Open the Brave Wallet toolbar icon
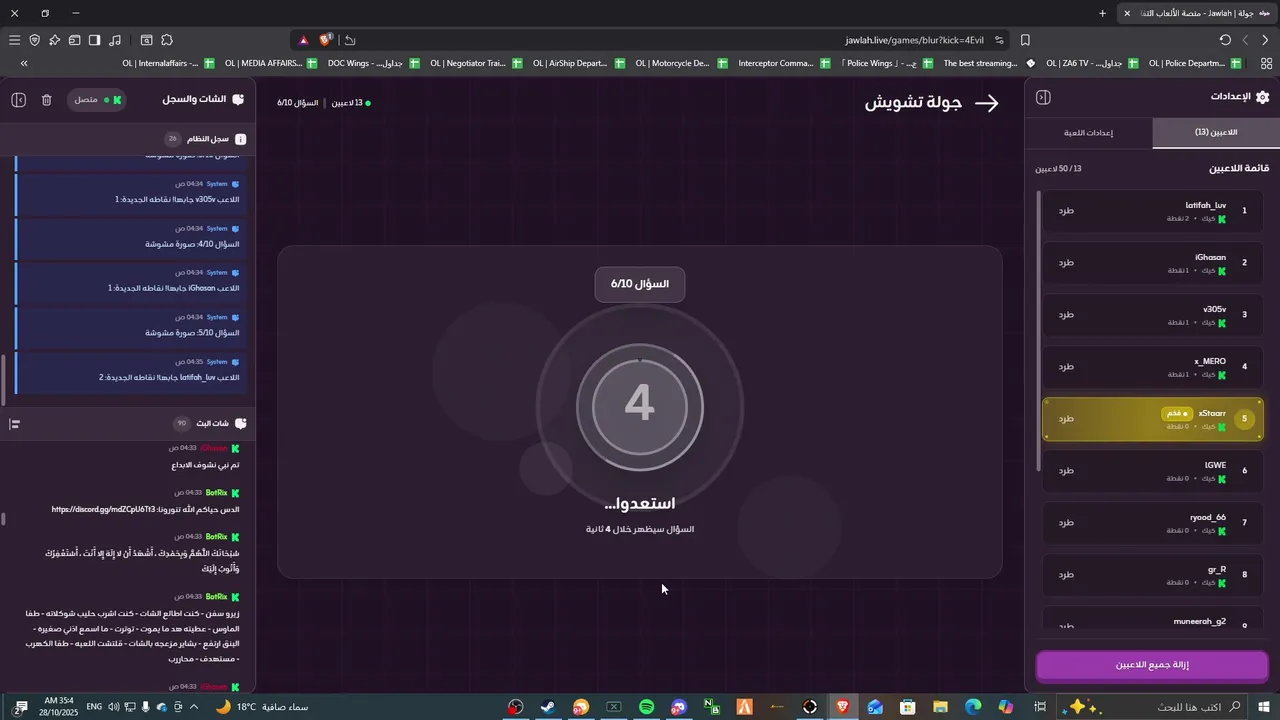Screen dimensions: 1280x720 [74, 40]
